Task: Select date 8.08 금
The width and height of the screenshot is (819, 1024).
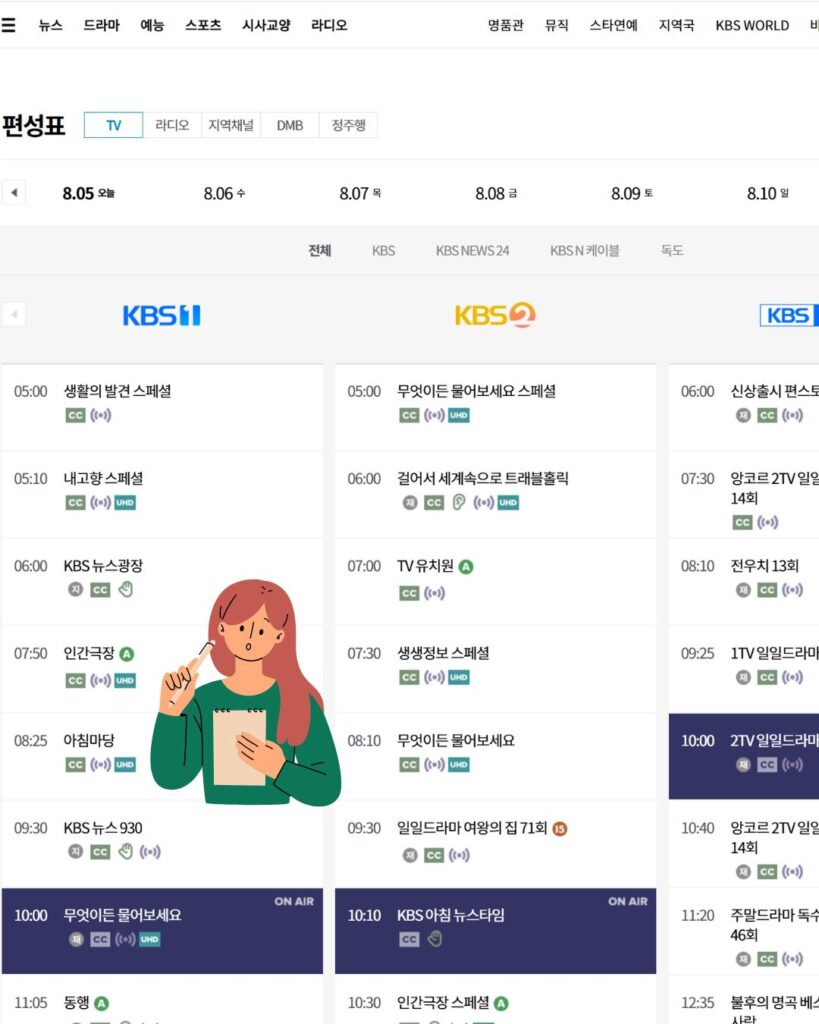Action: click(496, 193)
